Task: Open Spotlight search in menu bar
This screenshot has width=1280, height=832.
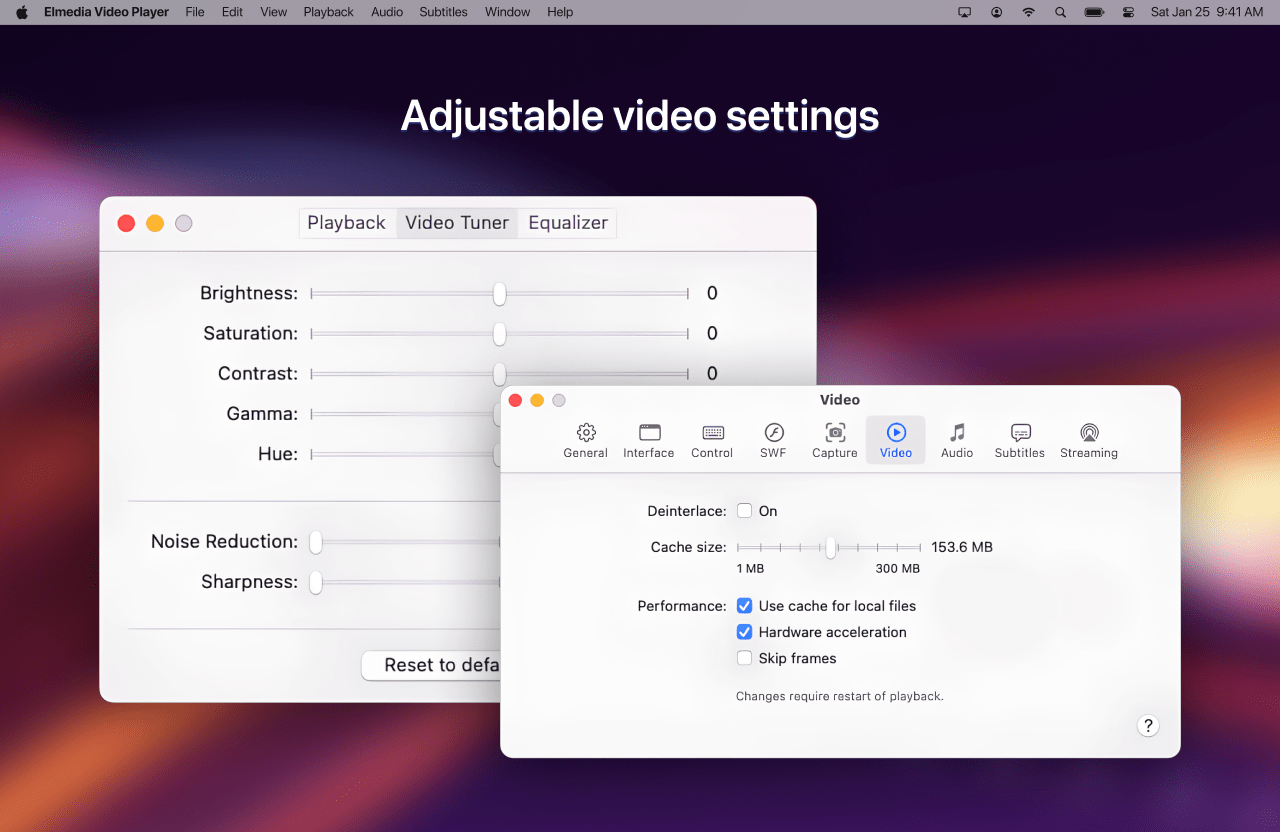Action: [1060, 12]
